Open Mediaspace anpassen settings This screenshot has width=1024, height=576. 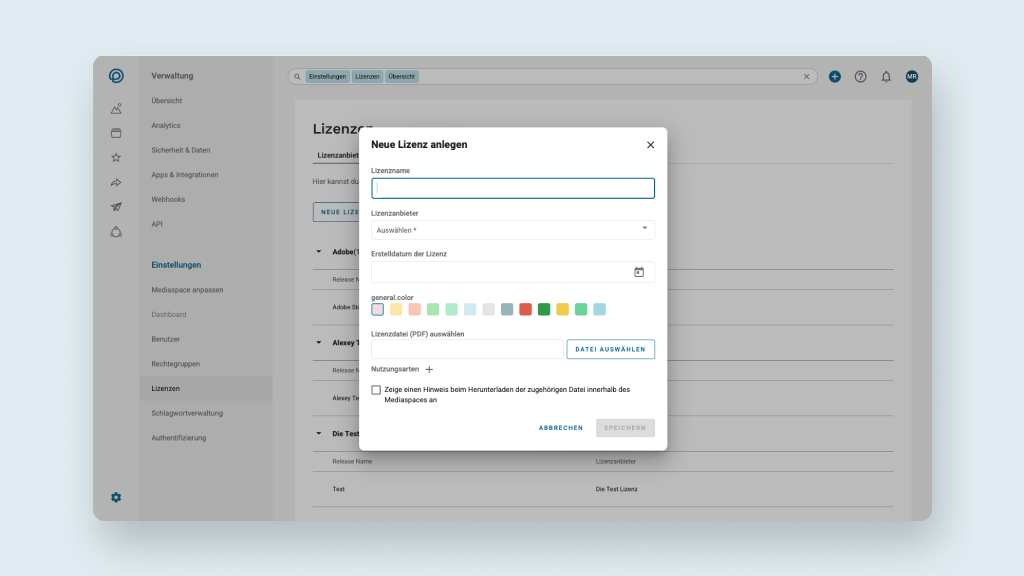pos(187,290)
